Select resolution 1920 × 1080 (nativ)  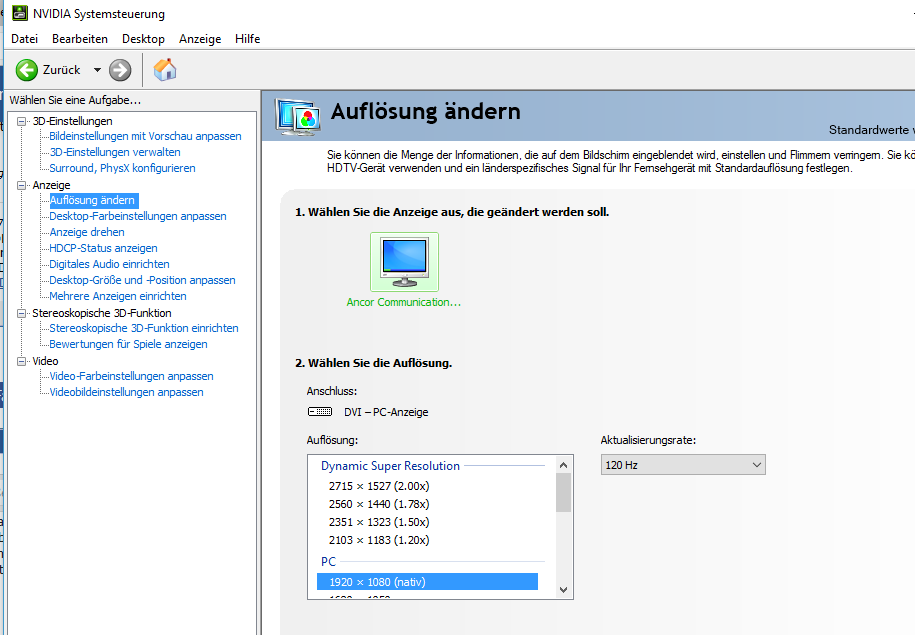(427, 582)
